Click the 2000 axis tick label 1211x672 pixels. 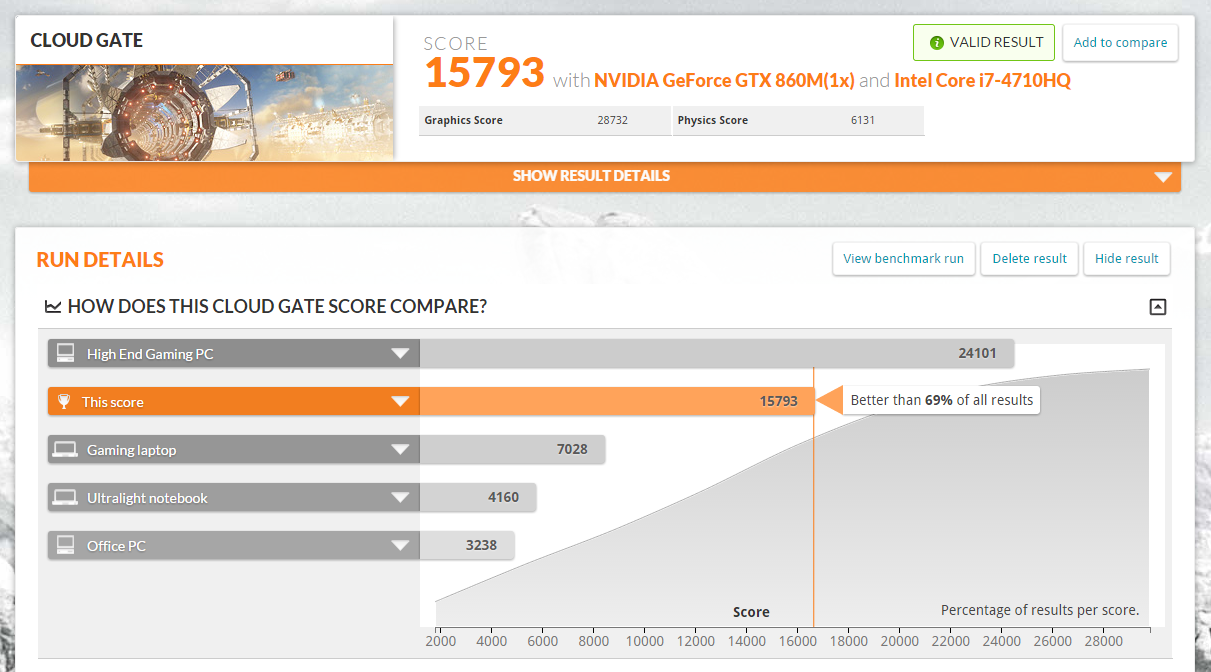point(441,641)
